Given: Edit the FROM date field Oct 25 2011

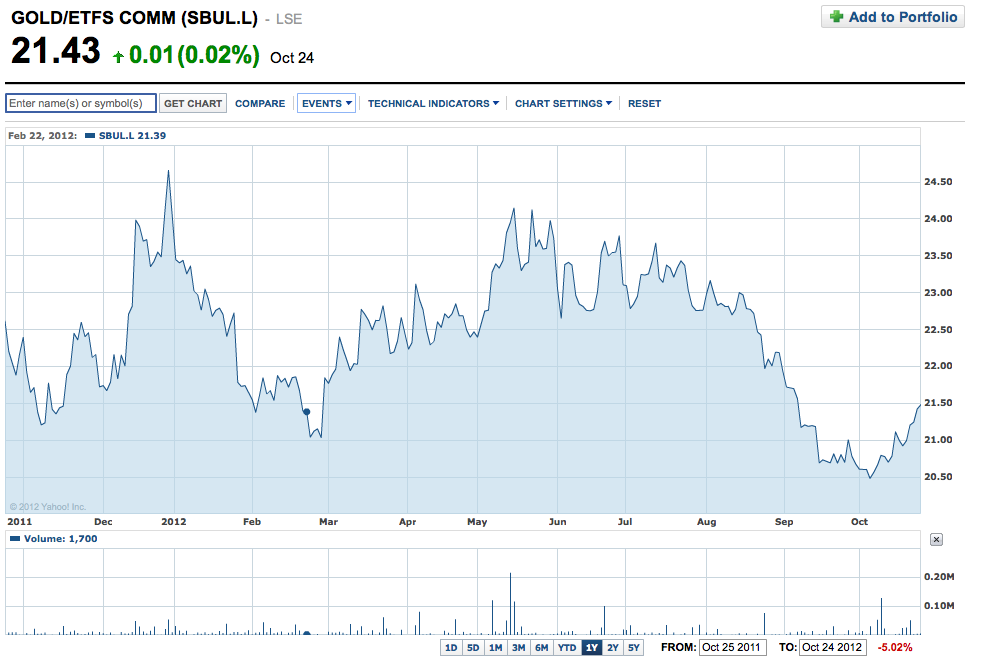Looking at the screenshot, I should (732, 647).
